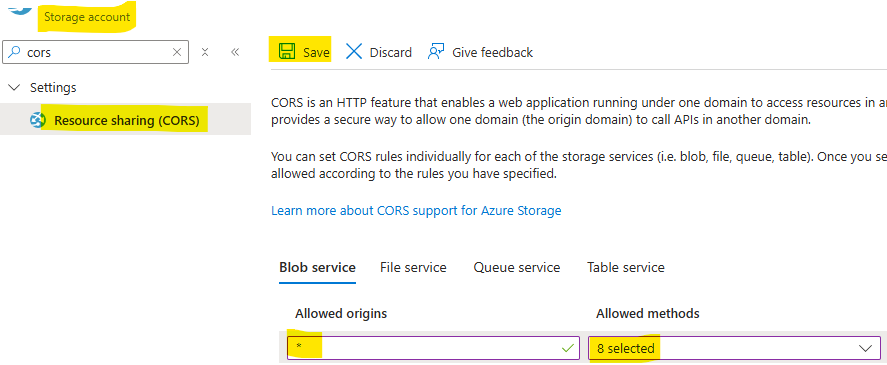Image resolution: width=887 pixels, height=365 pixels.
Task: Collapse the Settings section chevron
Action: [14, 88]
